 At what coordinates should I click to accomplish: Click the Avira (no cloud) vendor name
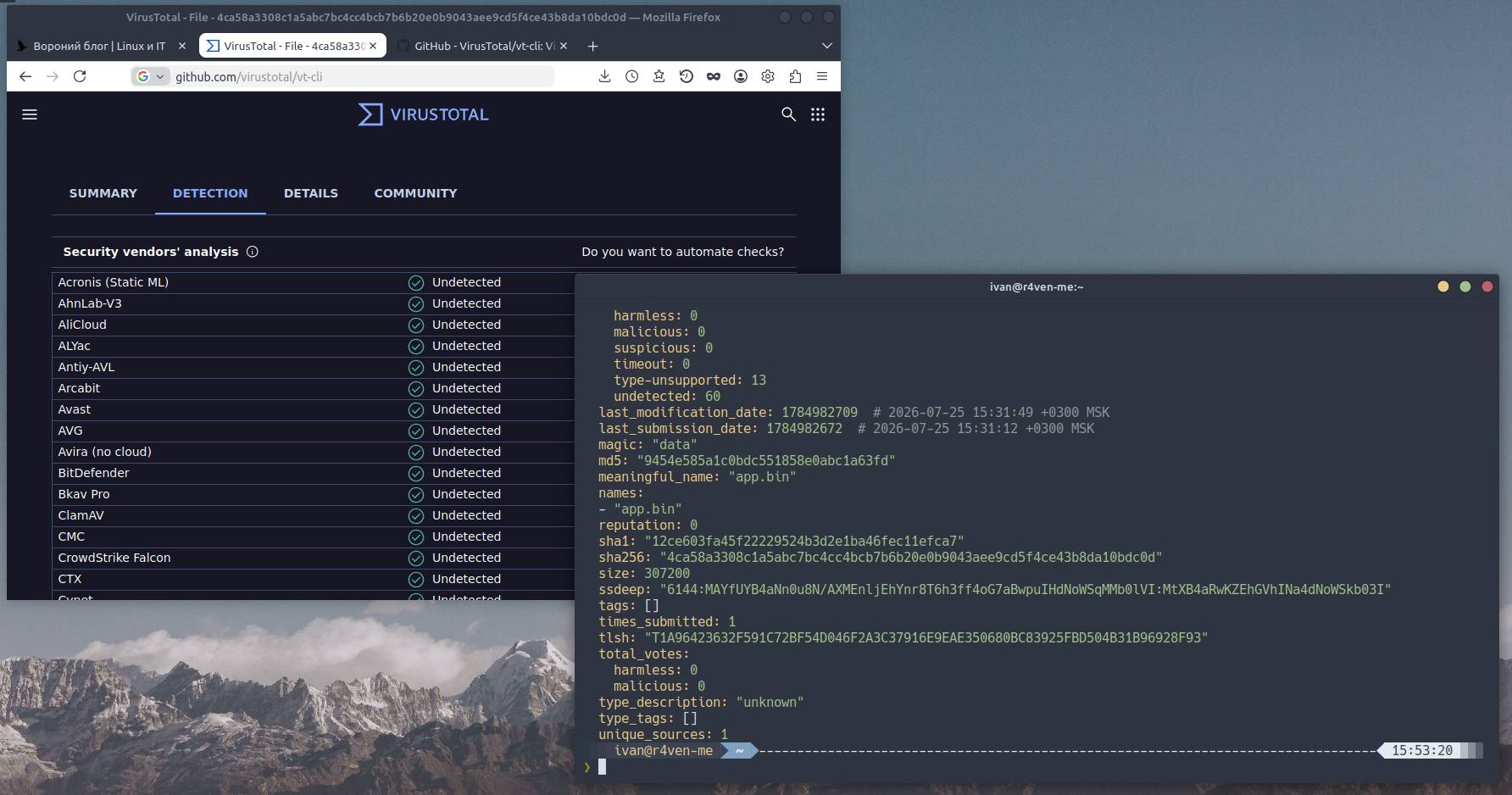pos(105,452)
